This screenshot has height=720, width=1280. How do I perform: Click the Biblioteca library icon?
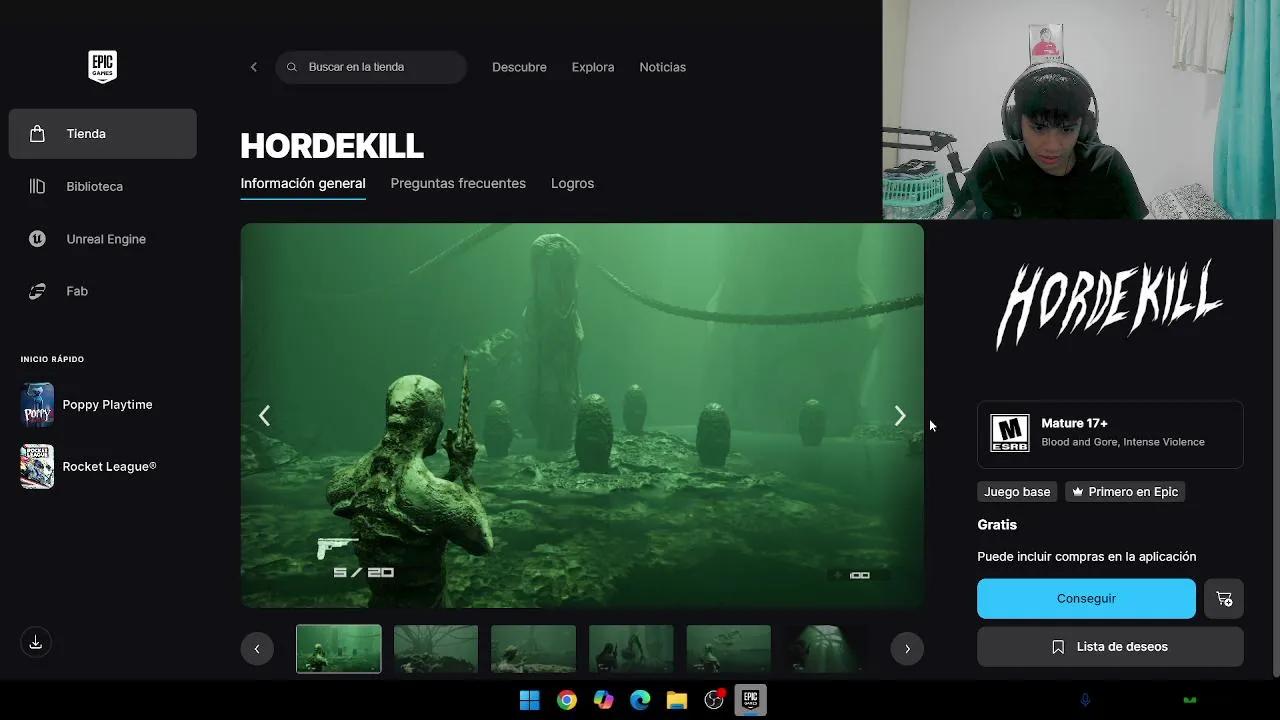37,186
